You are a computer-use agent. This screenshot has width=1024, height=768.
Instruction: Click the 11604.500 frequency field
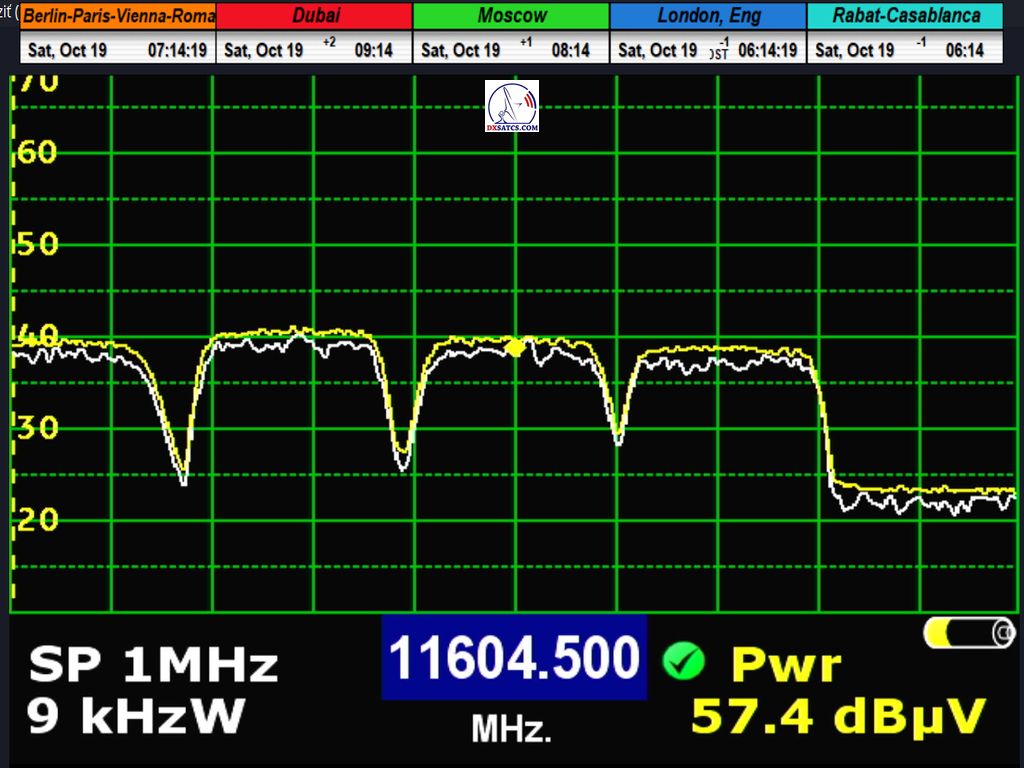tap(513, 658)
